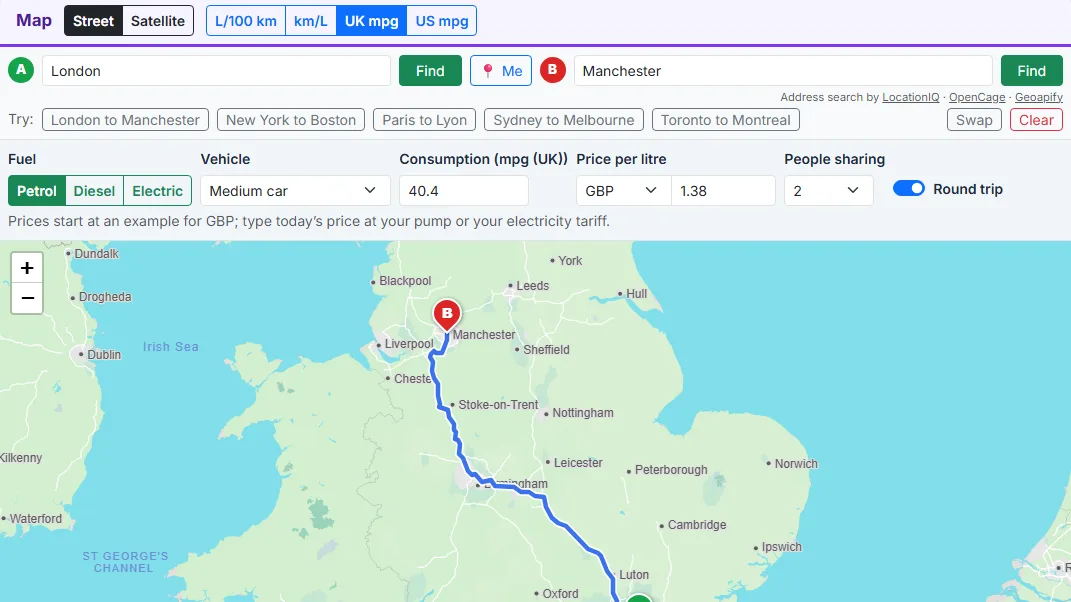Find the Manchester destination address
This screenshot has width=1071, height=602.
click(x=1031, y=71)
